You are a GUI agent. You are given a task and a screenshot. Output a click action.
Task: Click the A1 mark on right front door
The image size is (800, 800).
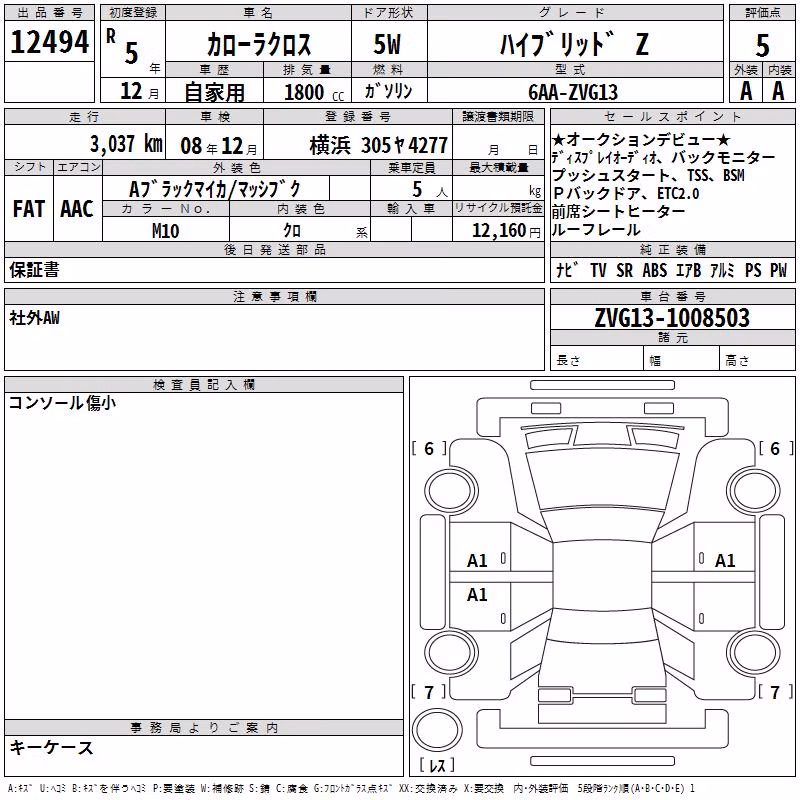tap(725, 561)
